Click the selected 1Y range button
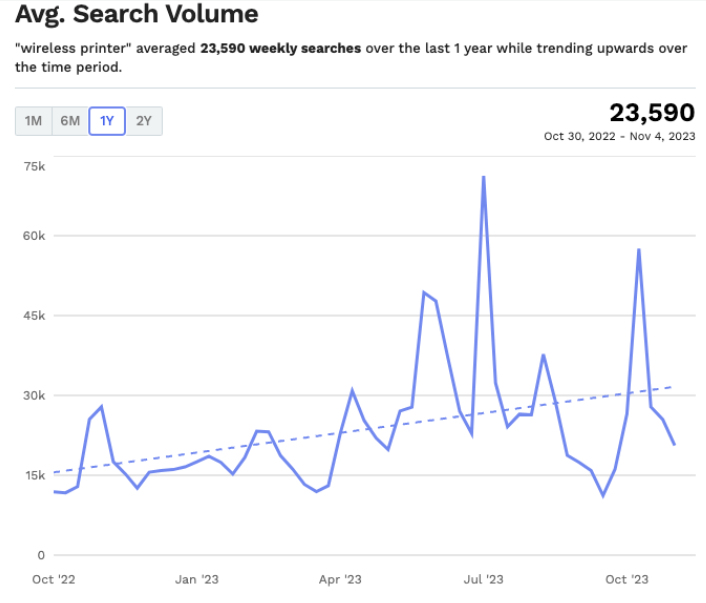Screen dimensions: 706x603 (x=107, y=121)
